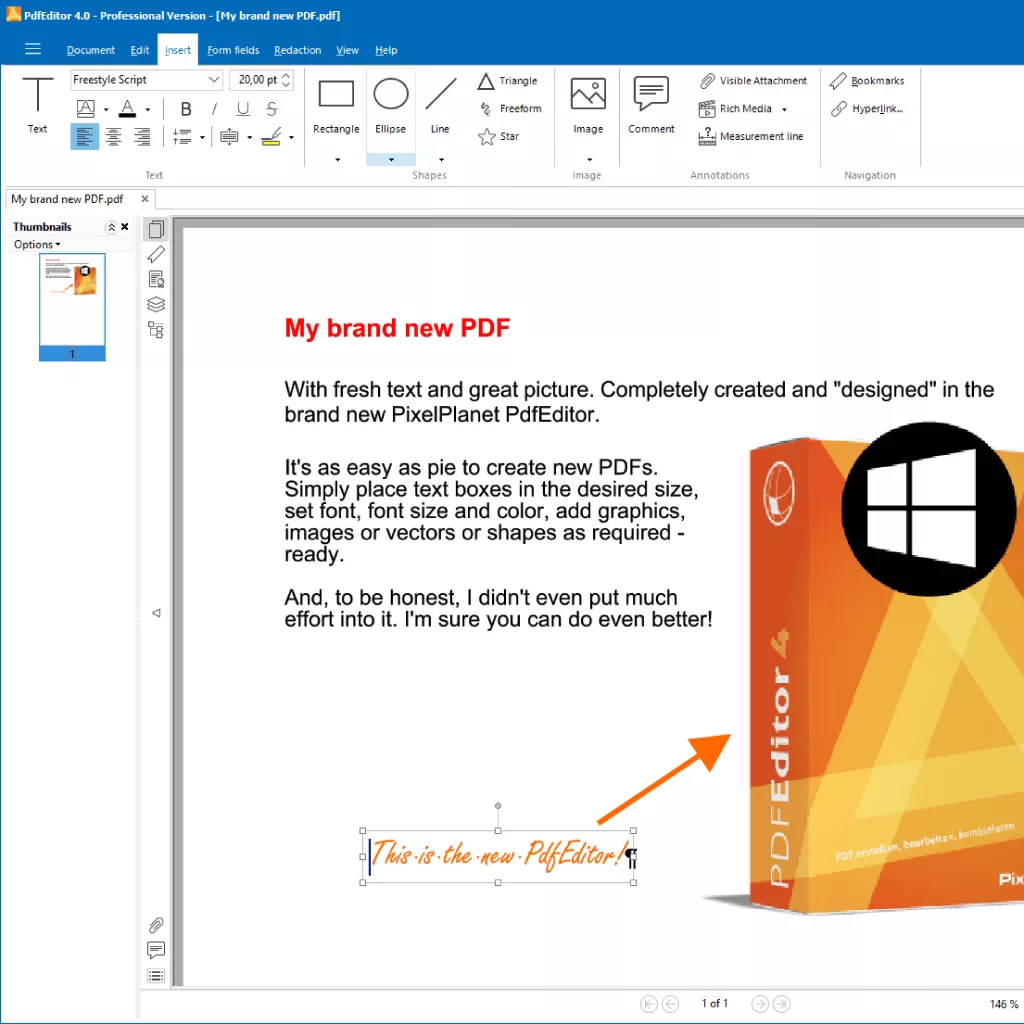Toggle Italic formatting
This screenshot has width=1024, height=1024.
click(214, 108)
